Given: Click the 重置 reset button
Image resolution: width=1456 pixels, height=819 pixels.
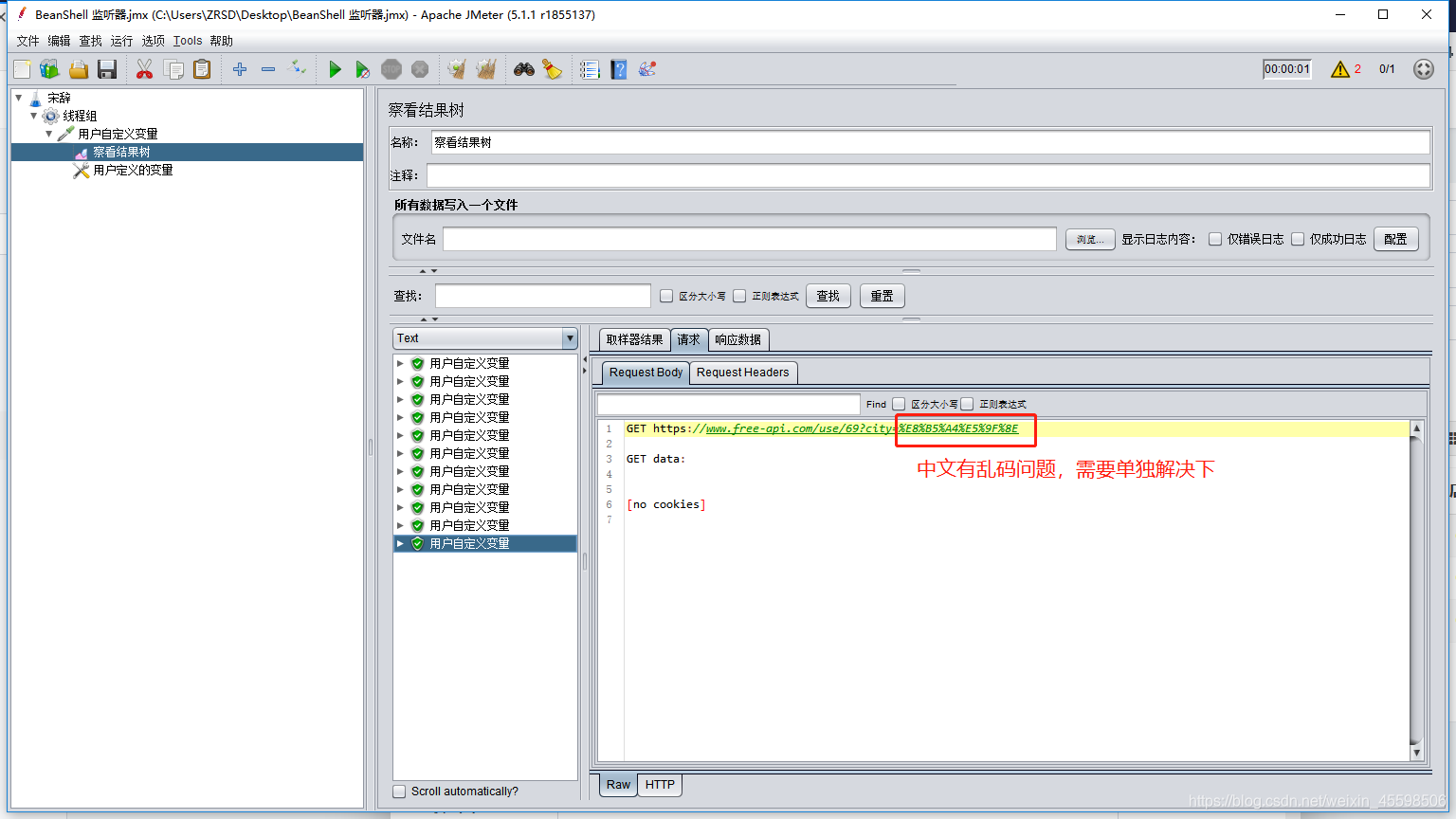Looking at the screenshot, I should tap(882, 296).
